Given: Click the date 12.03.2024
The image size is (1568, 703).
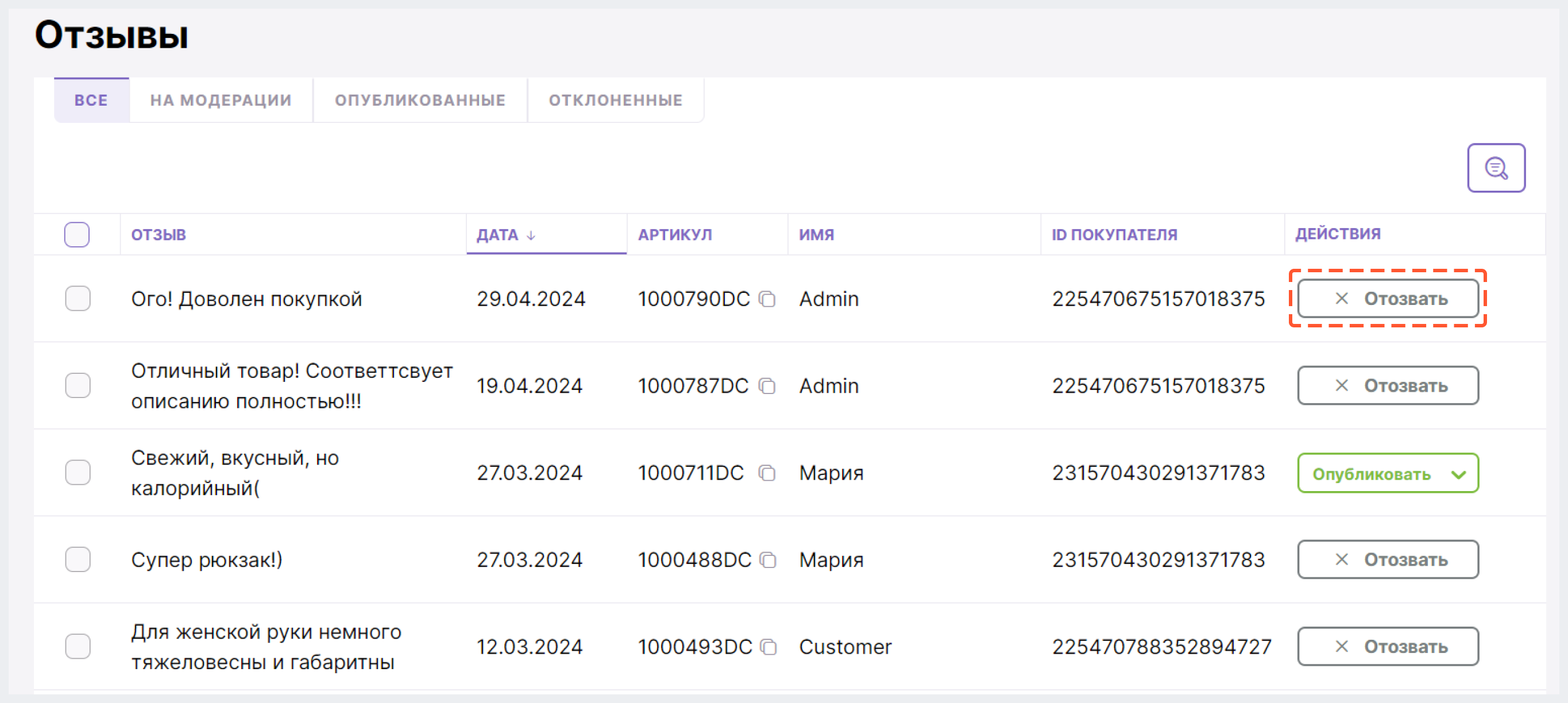Looking at the screenshot, I should click(529, 647).
